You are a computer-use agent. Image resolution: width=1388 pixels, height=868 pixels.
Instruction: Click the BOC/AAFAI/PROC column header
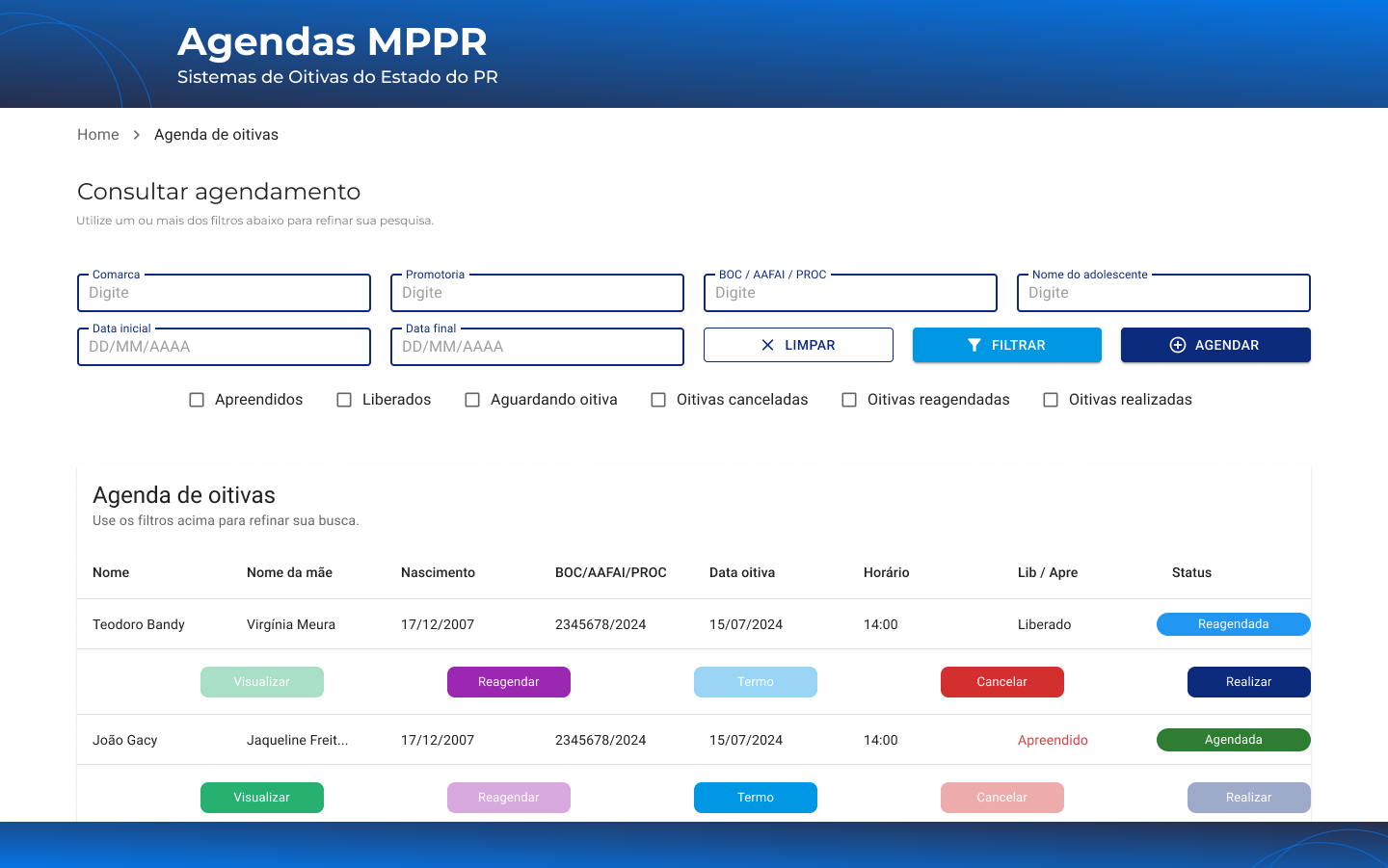click(x=611, y=572)
